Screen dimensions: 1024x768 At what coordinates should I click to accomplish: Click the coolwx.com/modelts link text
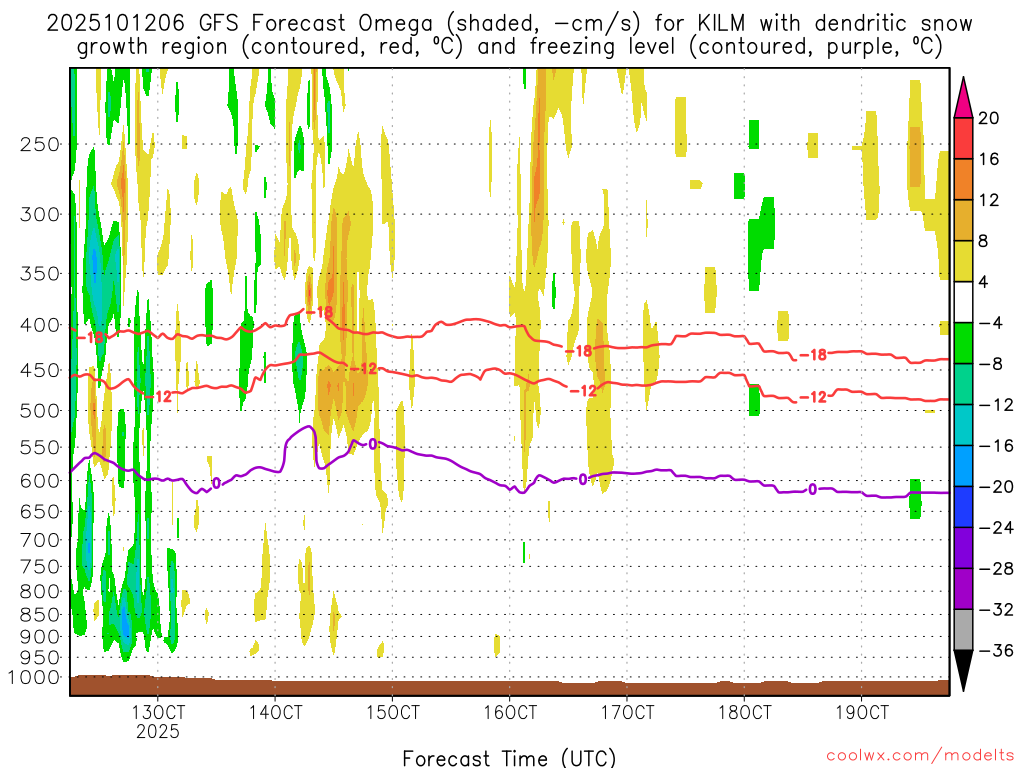(x=920, y=756)
